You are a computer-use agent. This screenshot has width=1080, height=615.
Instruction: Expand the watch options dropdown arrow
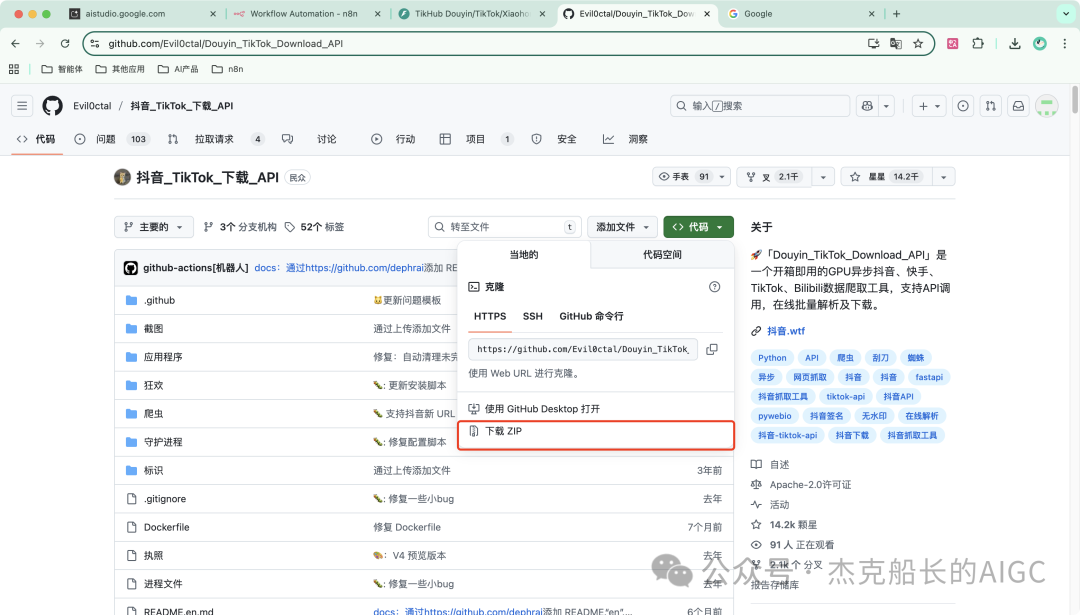[x=722, y=177]
